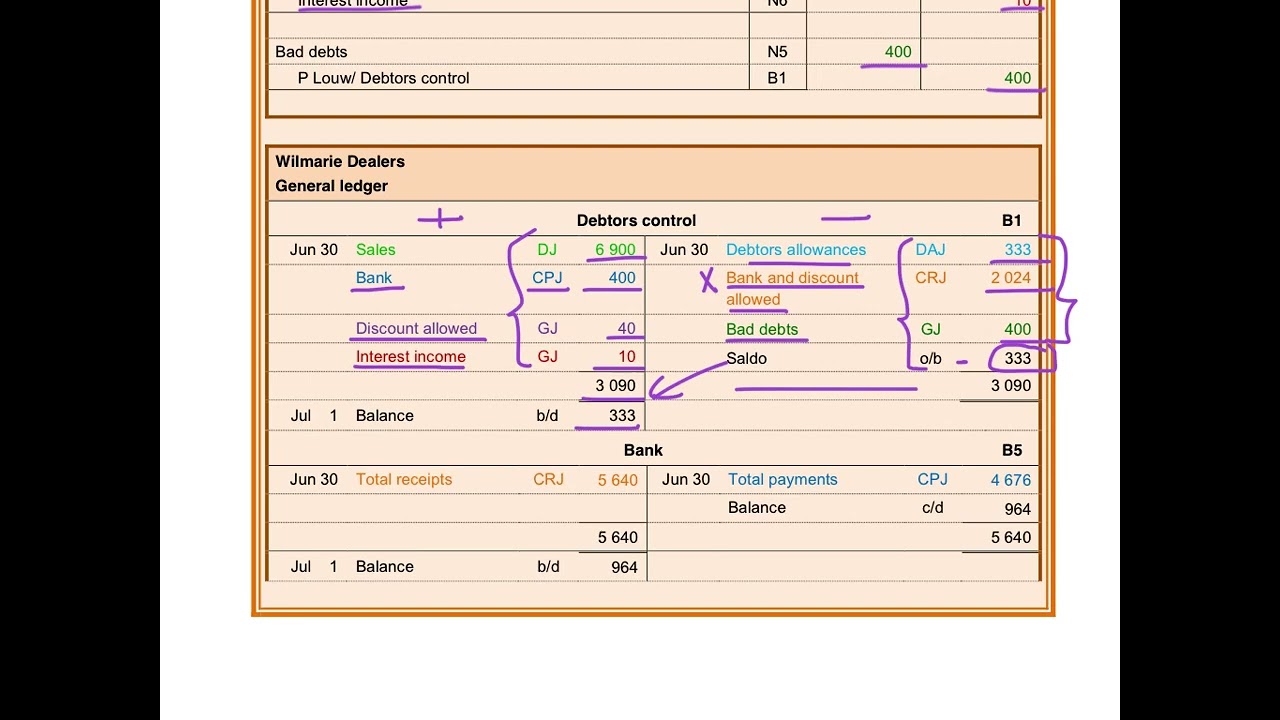Click B1 folio beside P Louw journal line

(777, 78)
